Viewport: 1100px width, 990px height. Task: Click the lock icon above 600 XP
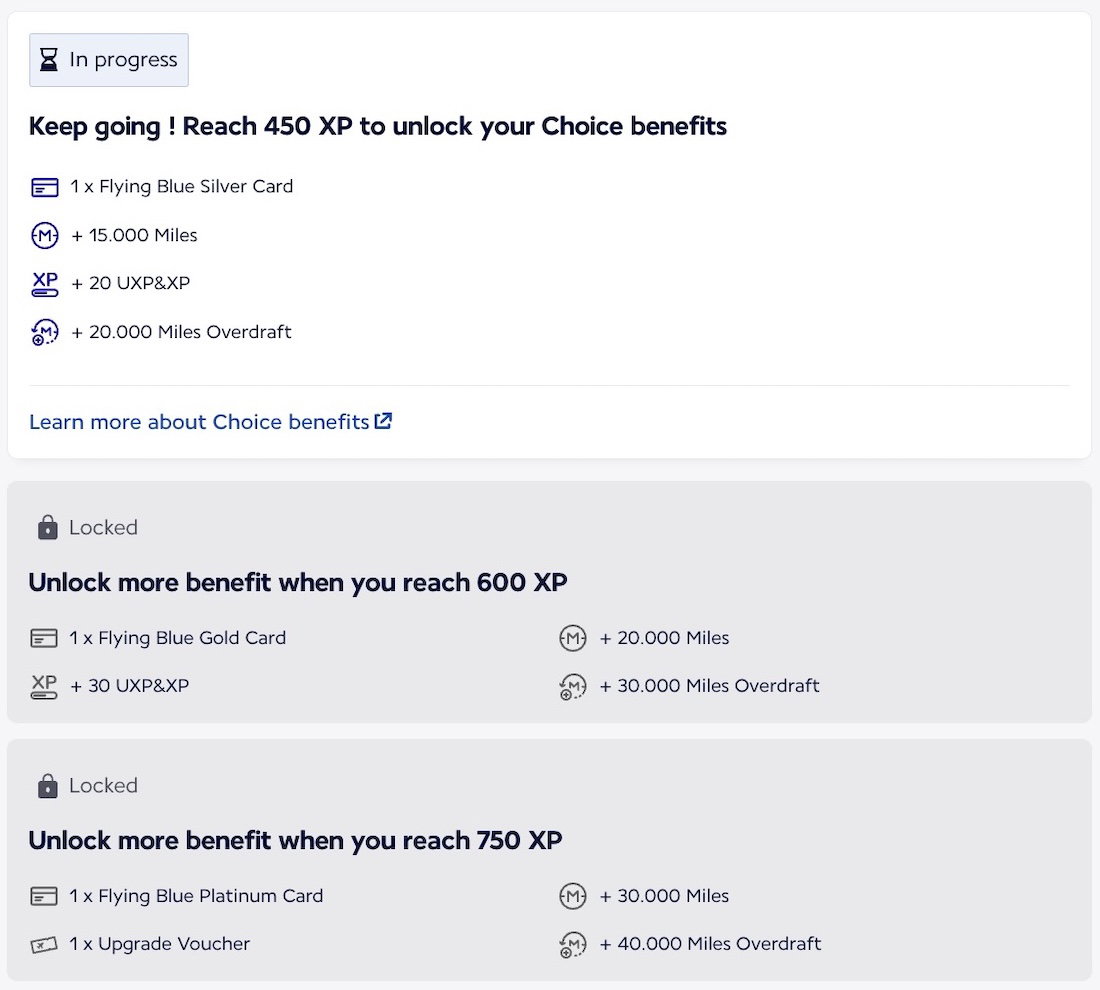pyautogui.click(x=47, y=528)
